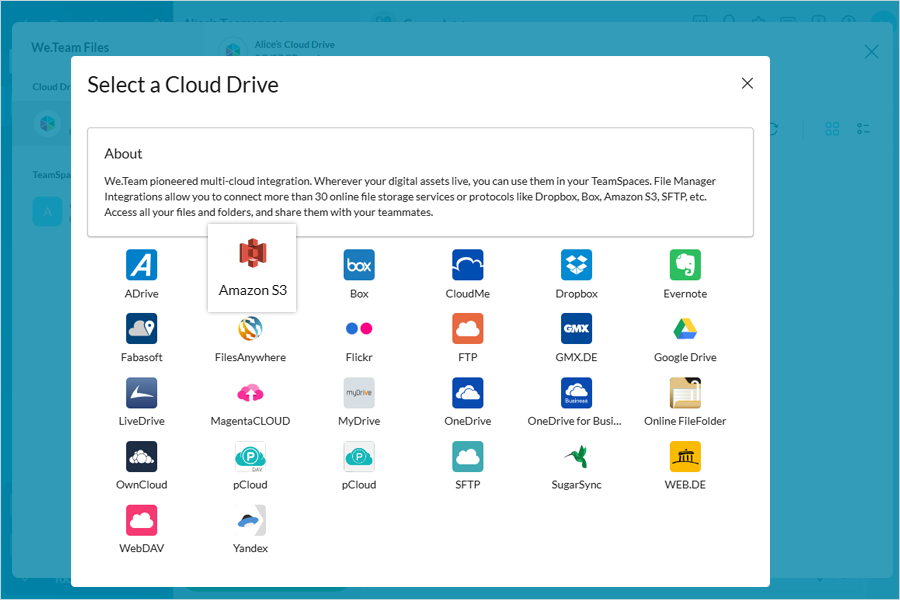This screenshot has height=600, width=900.
Task: Pick the OneDrive icon
Action: tap(467, 393)
